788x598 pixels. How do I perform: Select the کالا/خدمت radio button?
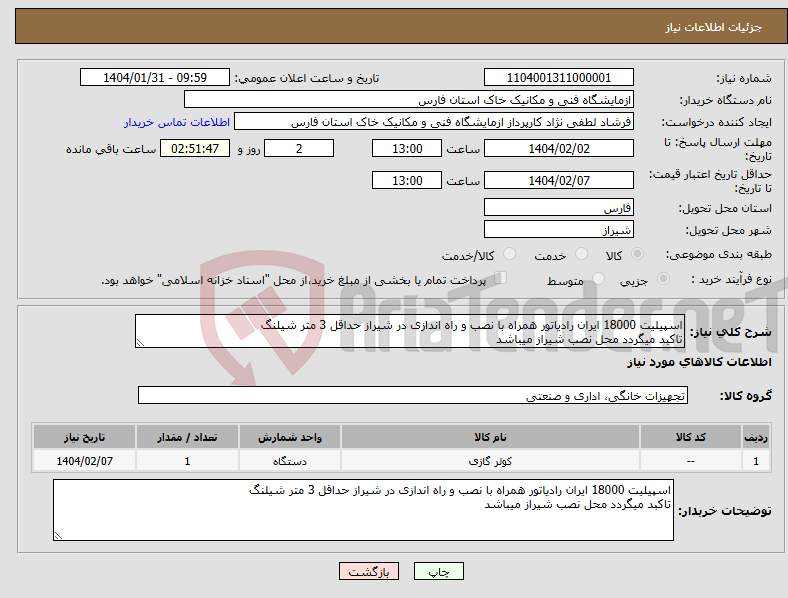509,254
